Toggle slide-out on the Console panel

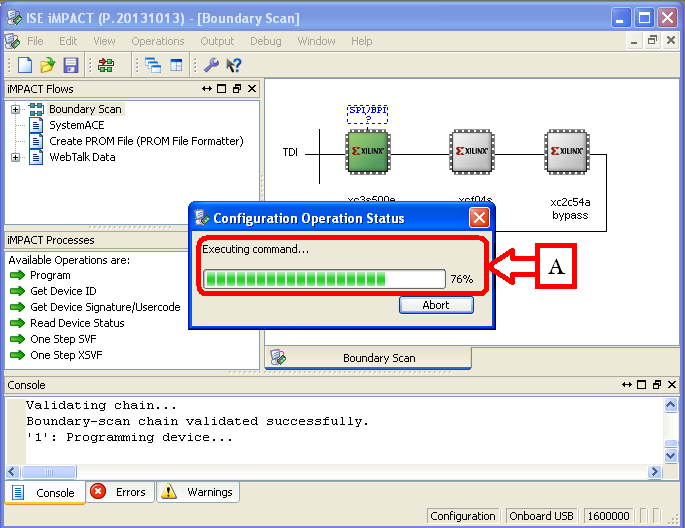(x=627, y=384)
